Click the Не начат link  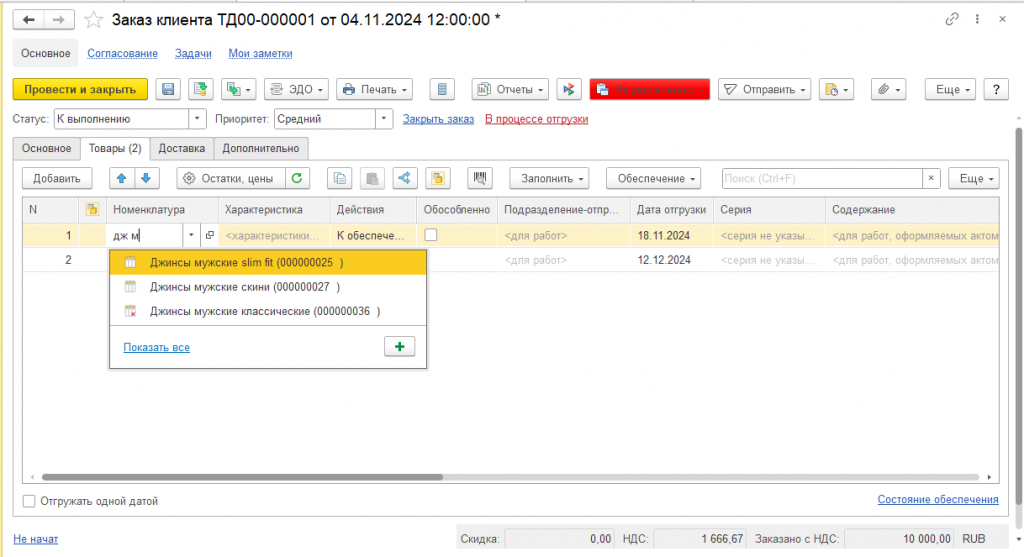[35, 539]
